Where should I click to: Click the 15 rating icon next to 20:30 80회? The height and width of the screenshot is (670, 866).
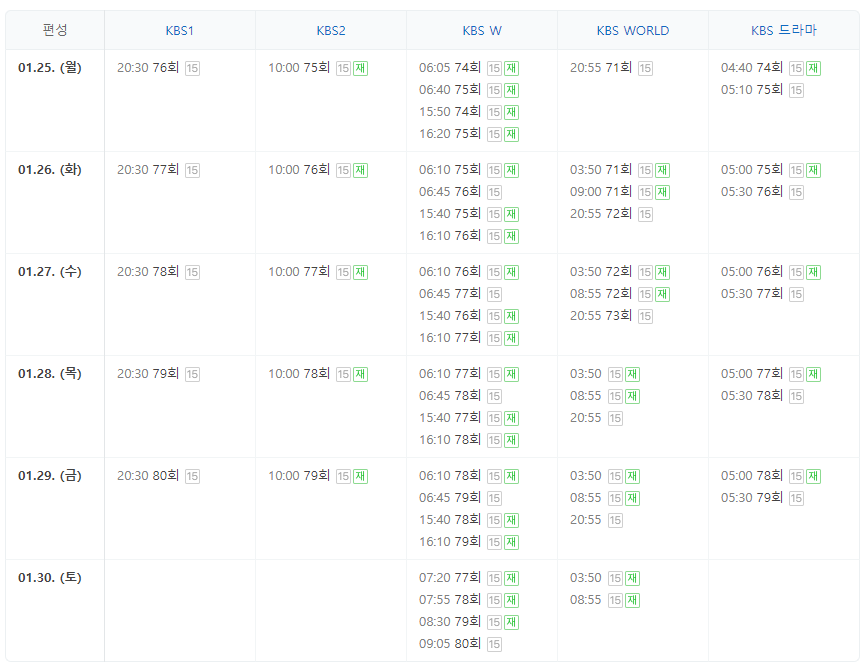point(192,477)
